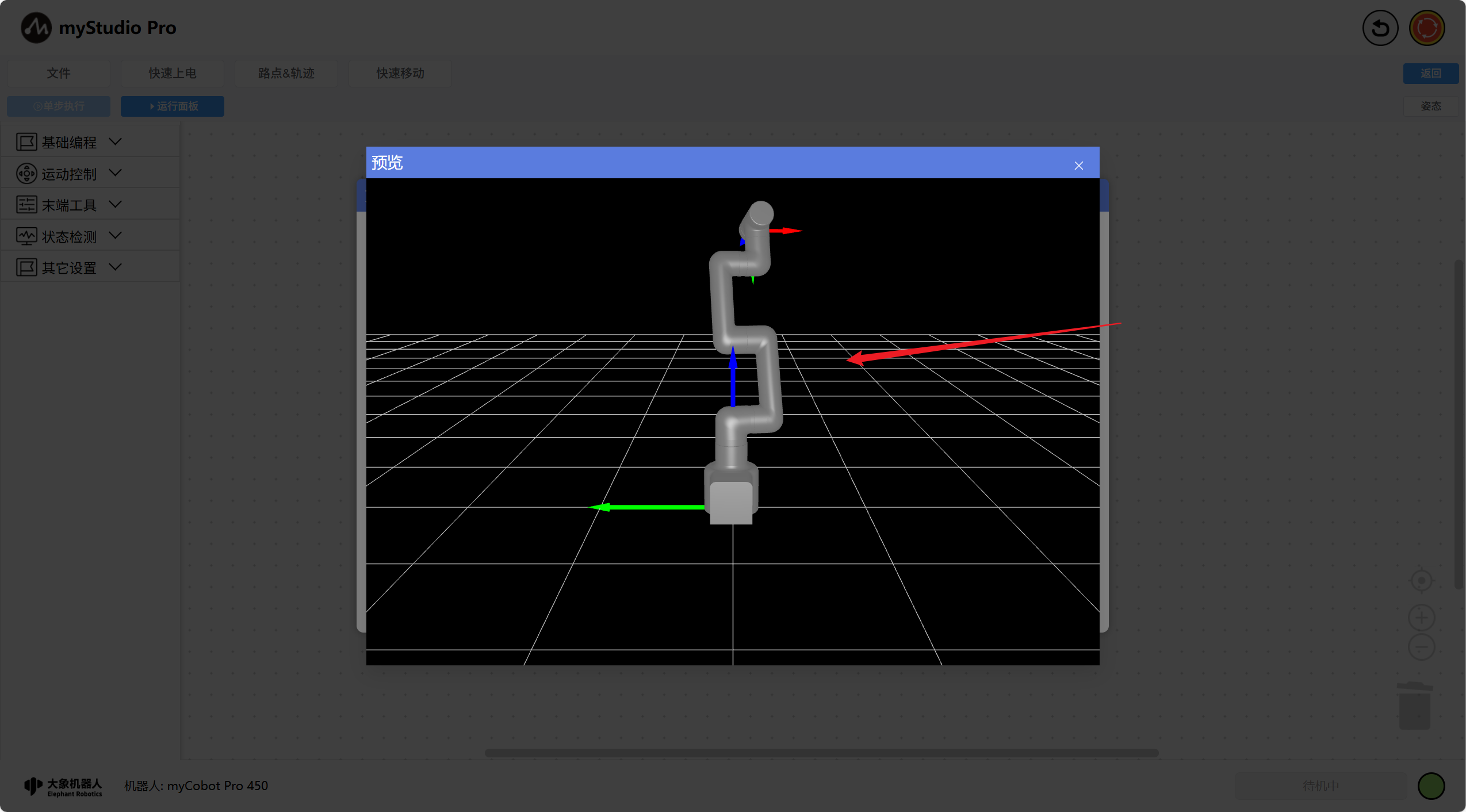The width and height of the screenshot is (1466, 812).
Task: Click the 运行面板 button
Action: pyautogui.click(x=173, y=106)
